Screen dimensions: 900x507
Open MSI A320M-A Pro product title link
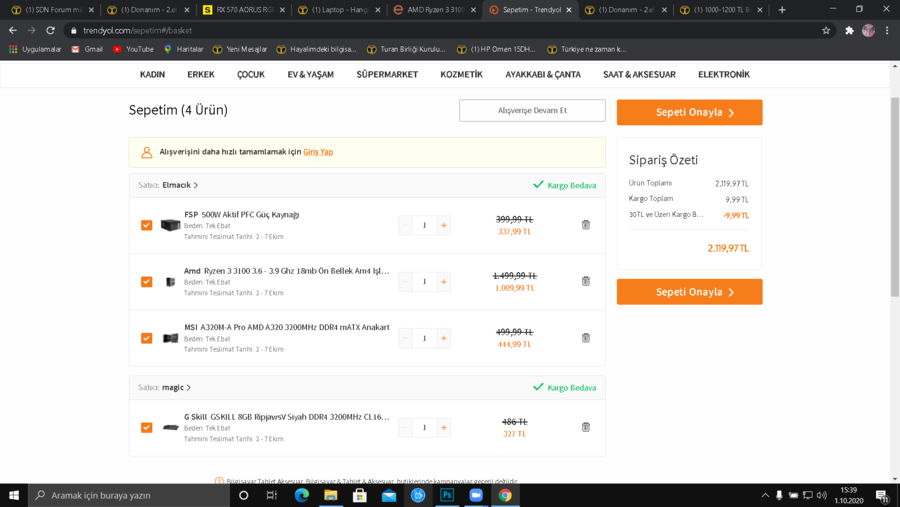click(x=286, y=327)
